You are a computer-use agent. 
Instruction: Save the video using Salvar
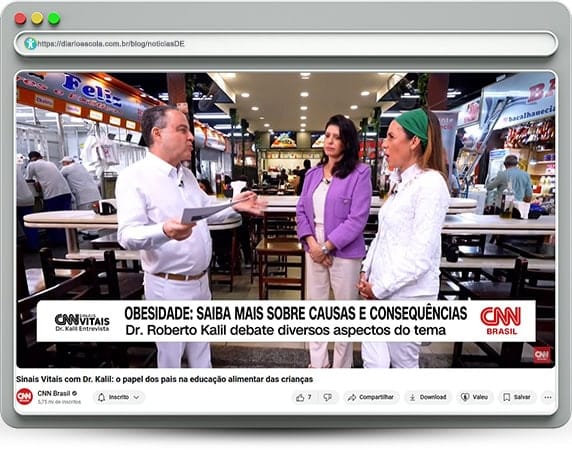tap(517, 397)
